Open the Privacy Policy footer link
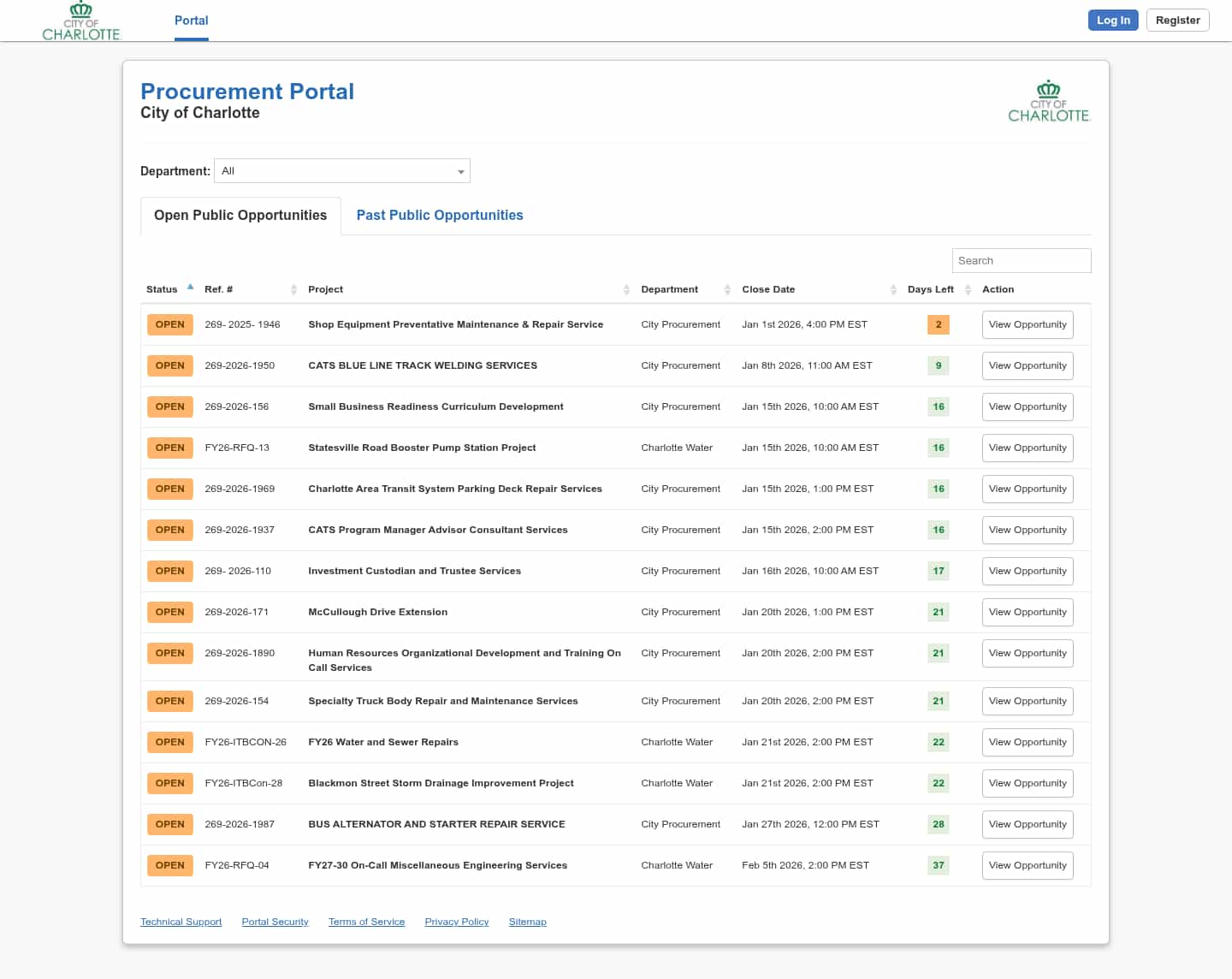1232x979 pixels. coord(456,923)
